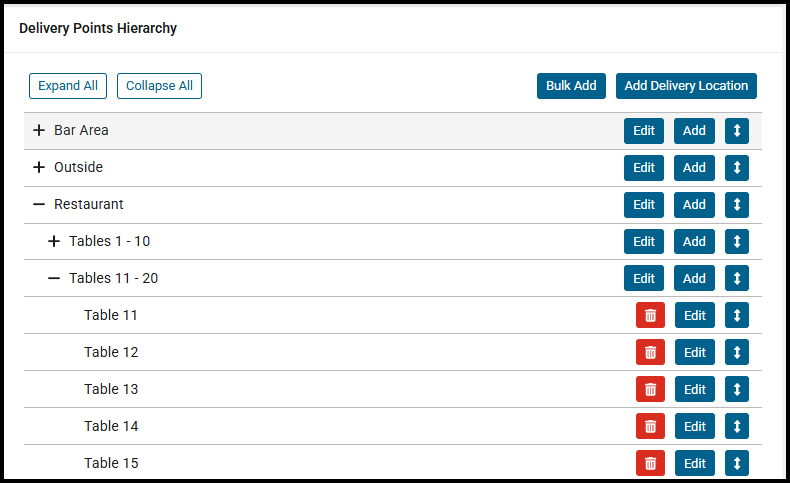790x483 pixels.
Task: Open Bulk Add
Action: point(571,86)
